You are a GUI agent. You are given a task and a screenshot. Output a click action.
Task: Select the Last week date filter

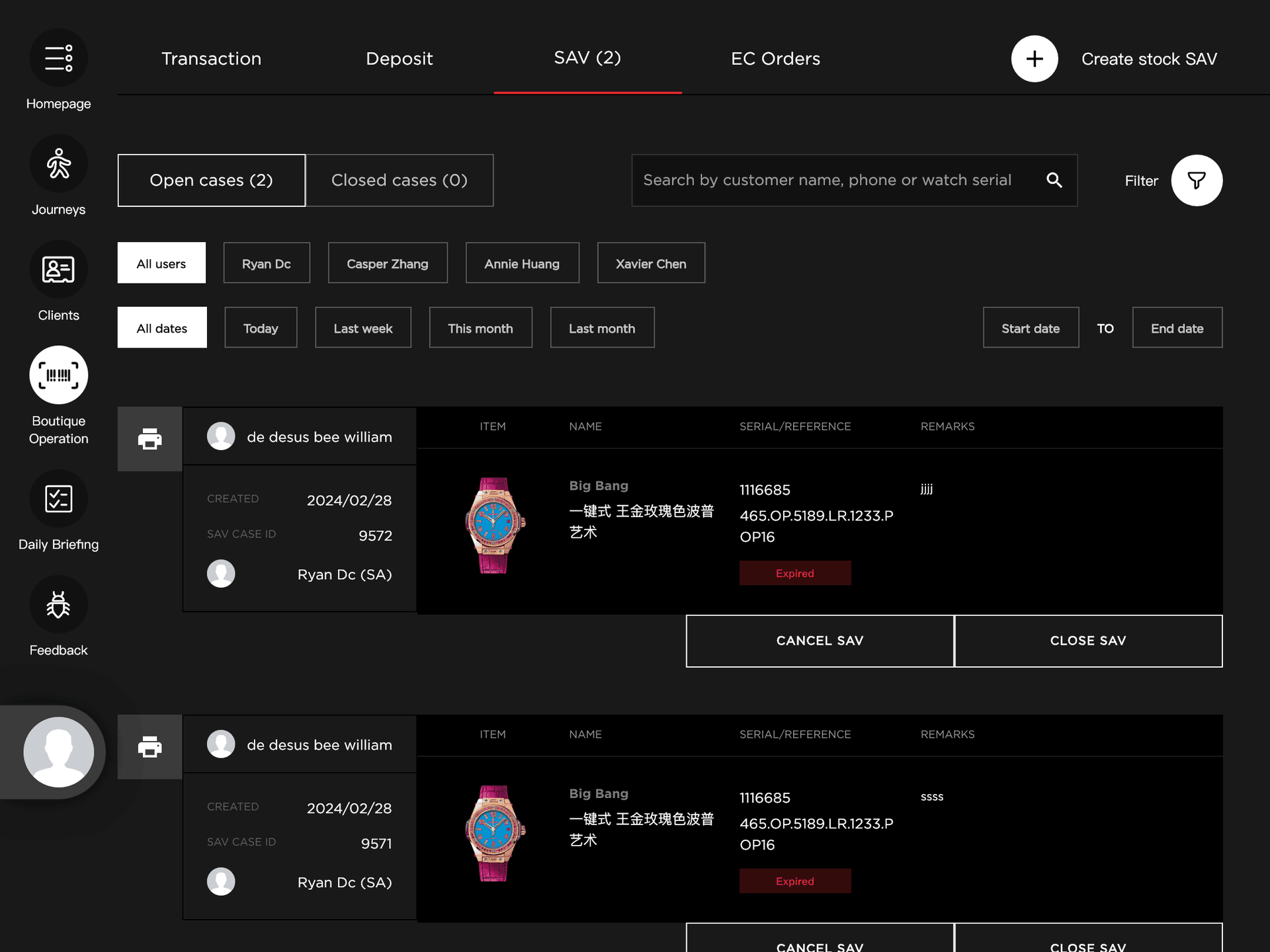362,328
